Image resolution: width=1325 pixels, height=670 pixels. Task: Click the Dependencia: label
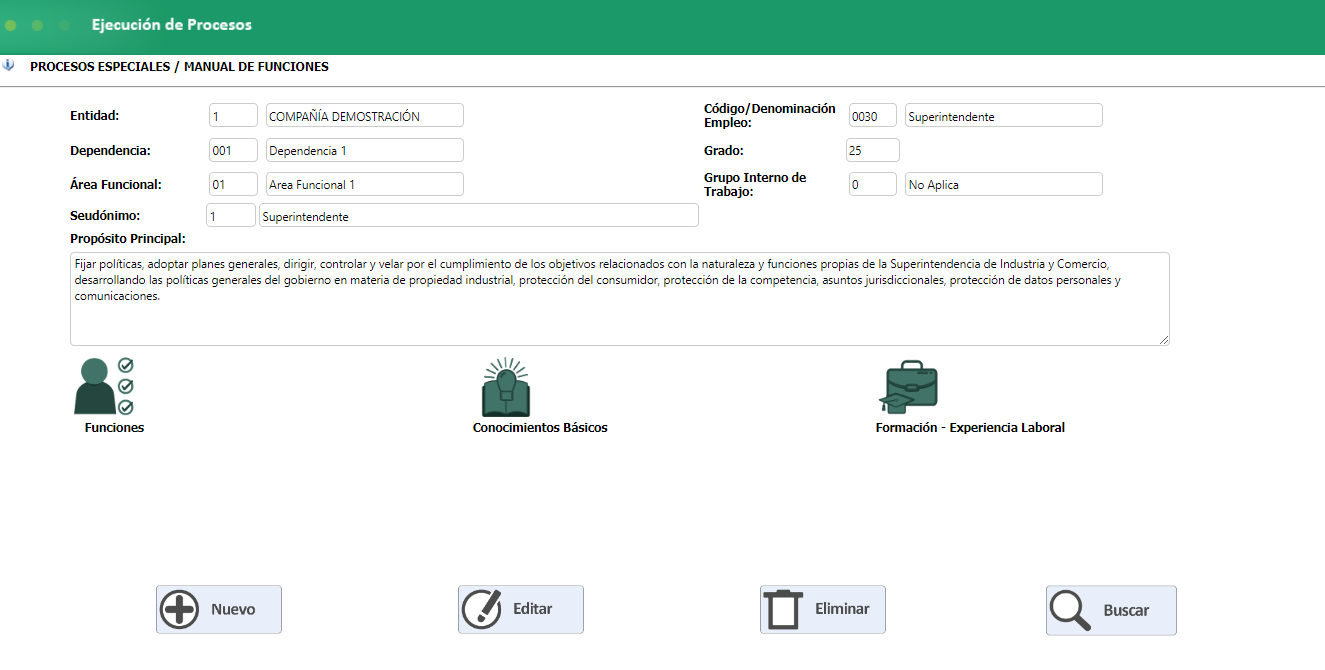(x=110, y=150)
